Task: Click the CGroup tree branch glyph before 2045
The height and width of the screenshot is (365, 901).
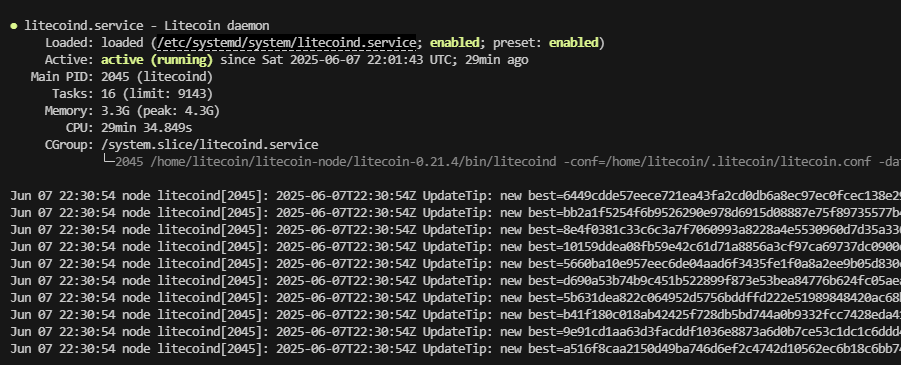Action: [x=108, y=160]
